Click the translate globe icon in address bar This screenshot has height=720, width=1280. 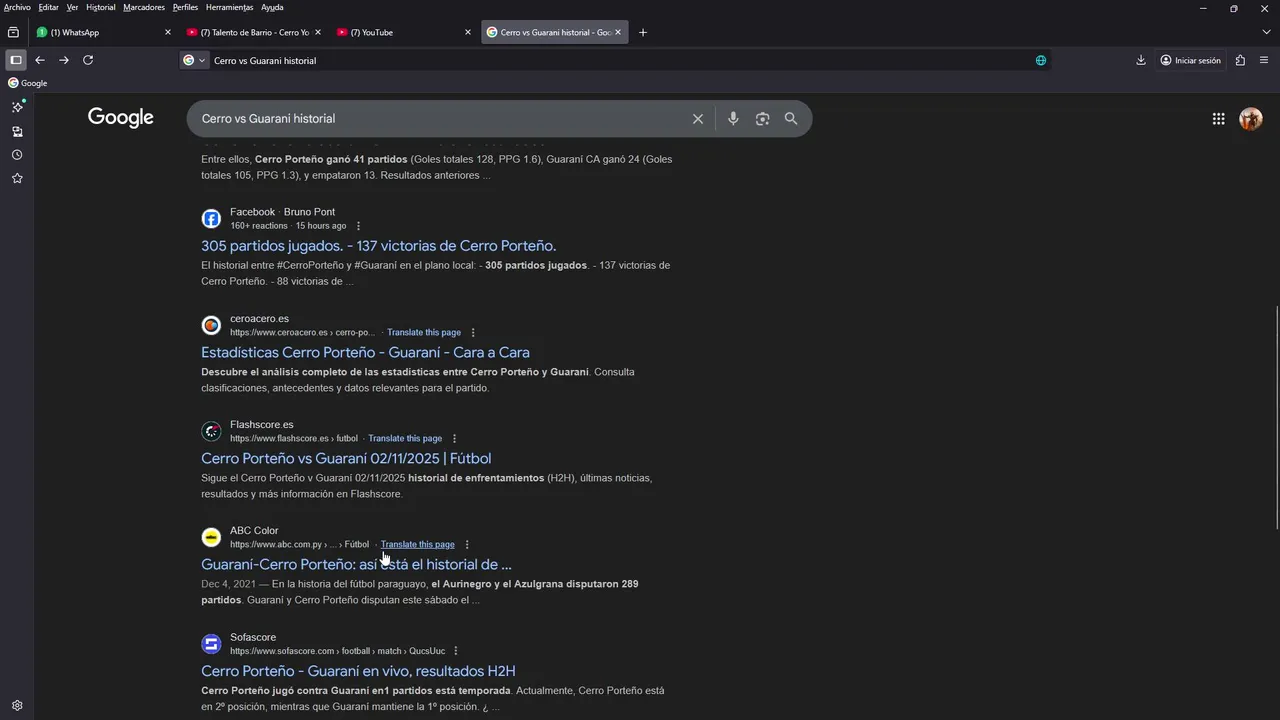tap(1041, 60)
